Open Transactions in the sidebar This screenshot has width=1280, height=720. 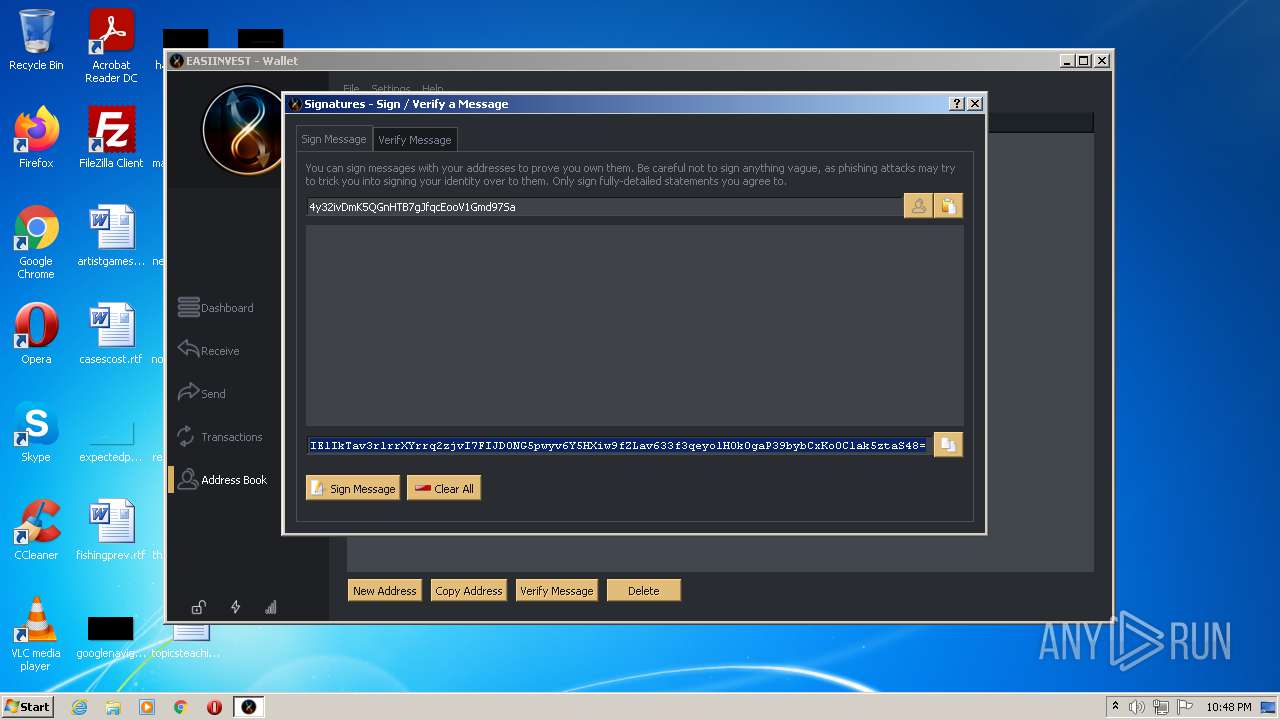point(219,437)
